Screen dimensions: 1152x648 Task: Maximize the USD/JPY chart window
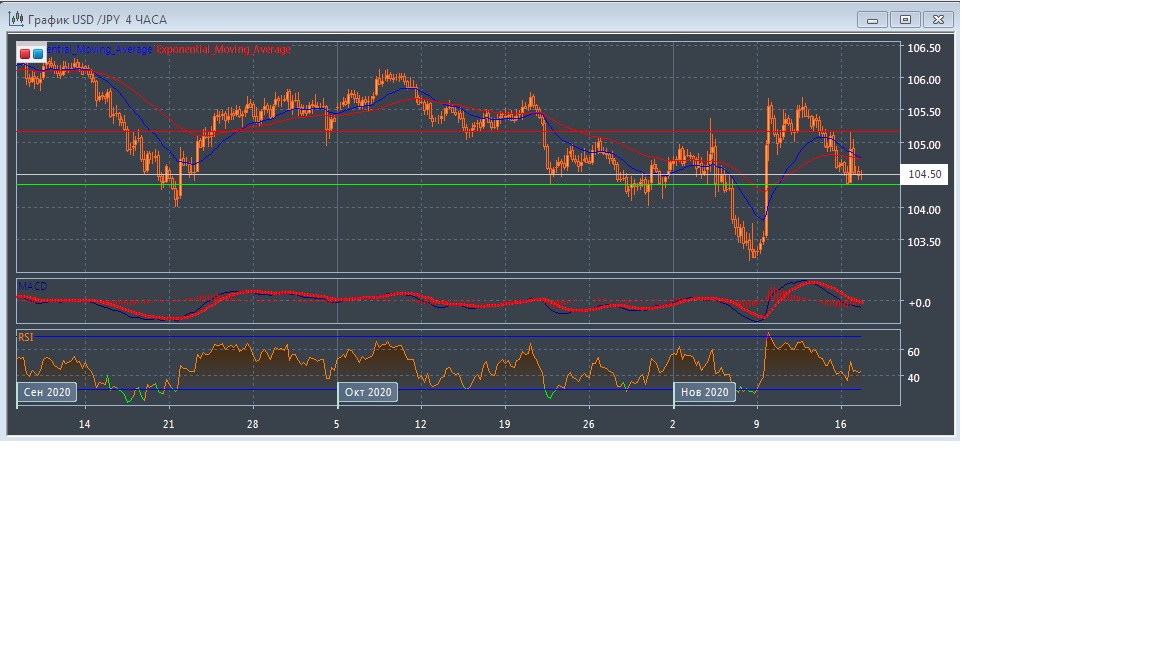pyautogui.click(x=905, y=19)
